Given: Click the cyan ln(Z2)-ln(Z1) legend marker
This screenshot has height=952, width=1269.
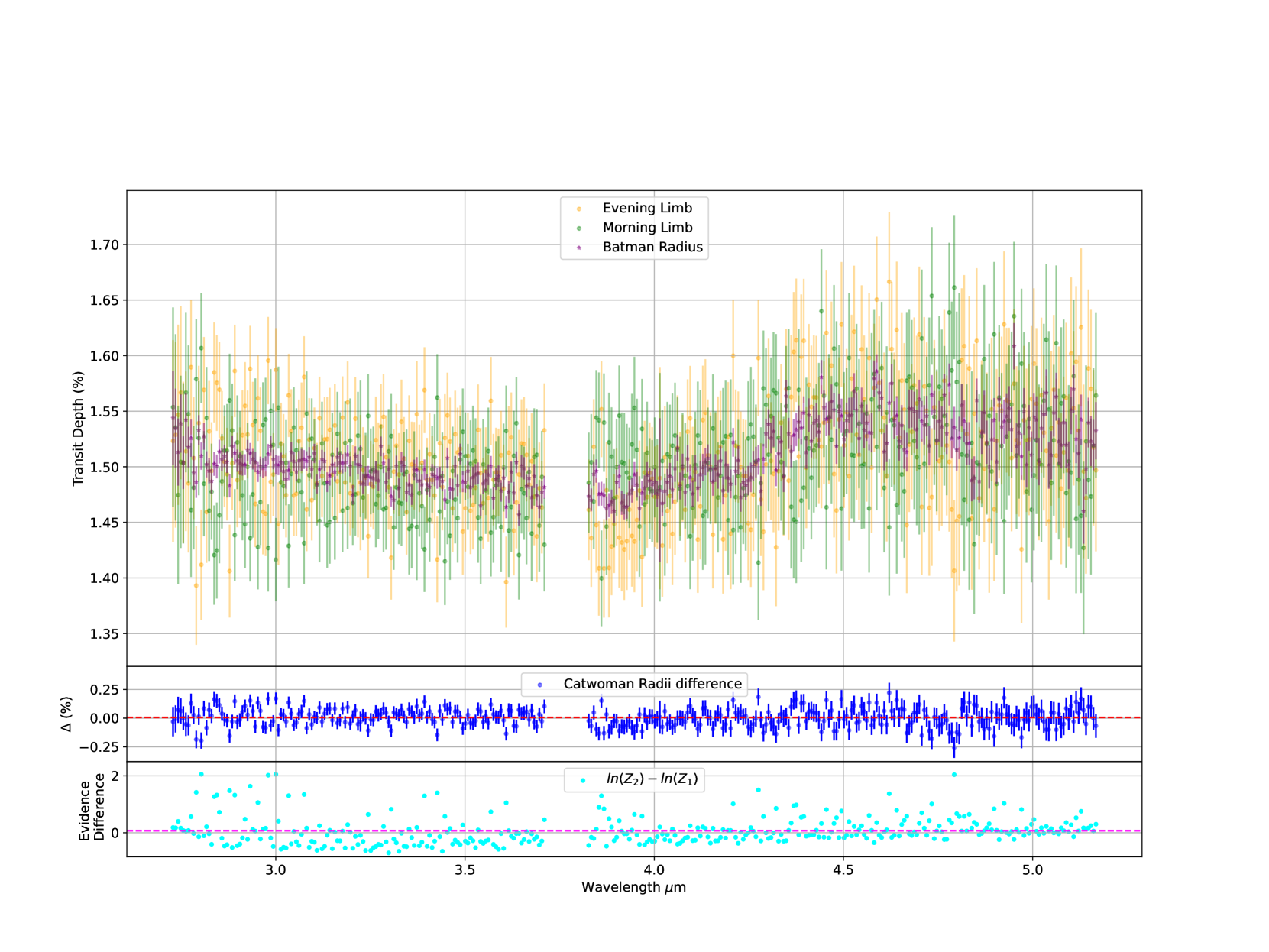Looking at the screenshot, I should click(583, 780).
